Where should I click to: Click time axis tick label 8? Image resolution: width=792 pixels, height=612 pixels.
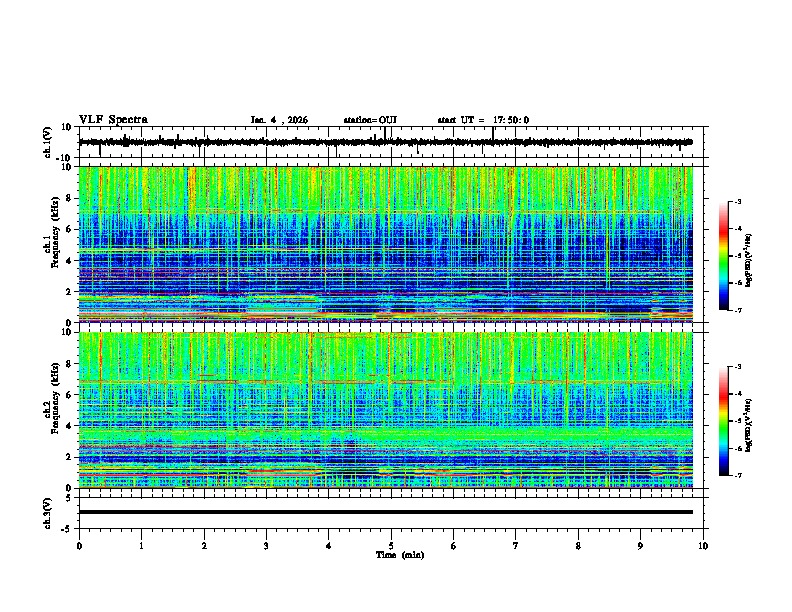578,546
